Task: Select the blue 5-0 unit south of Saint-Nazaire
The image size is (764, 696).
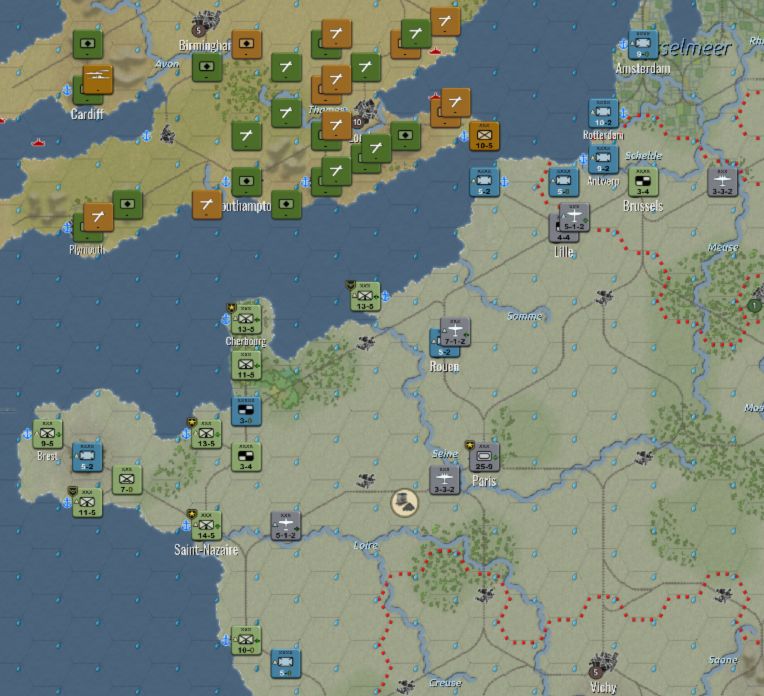Action: click(286, 663)
